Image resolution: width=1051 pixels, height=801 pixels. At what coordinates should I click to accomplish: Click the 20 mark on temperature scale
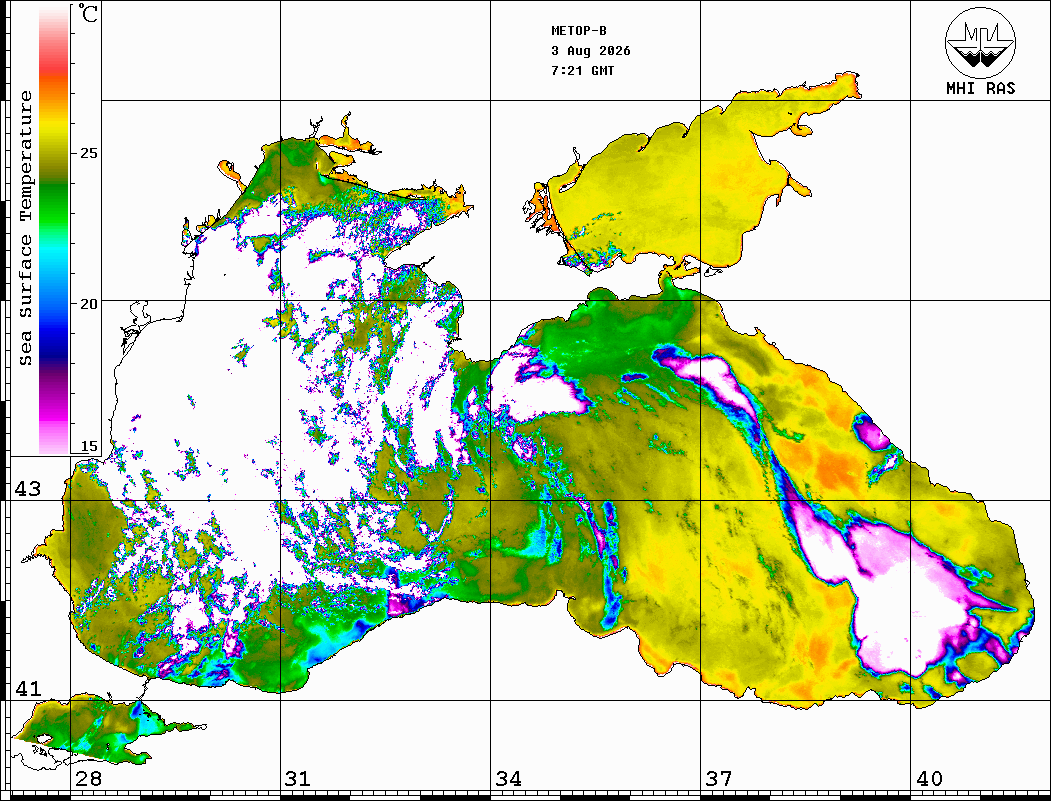[x=88, y=304]
